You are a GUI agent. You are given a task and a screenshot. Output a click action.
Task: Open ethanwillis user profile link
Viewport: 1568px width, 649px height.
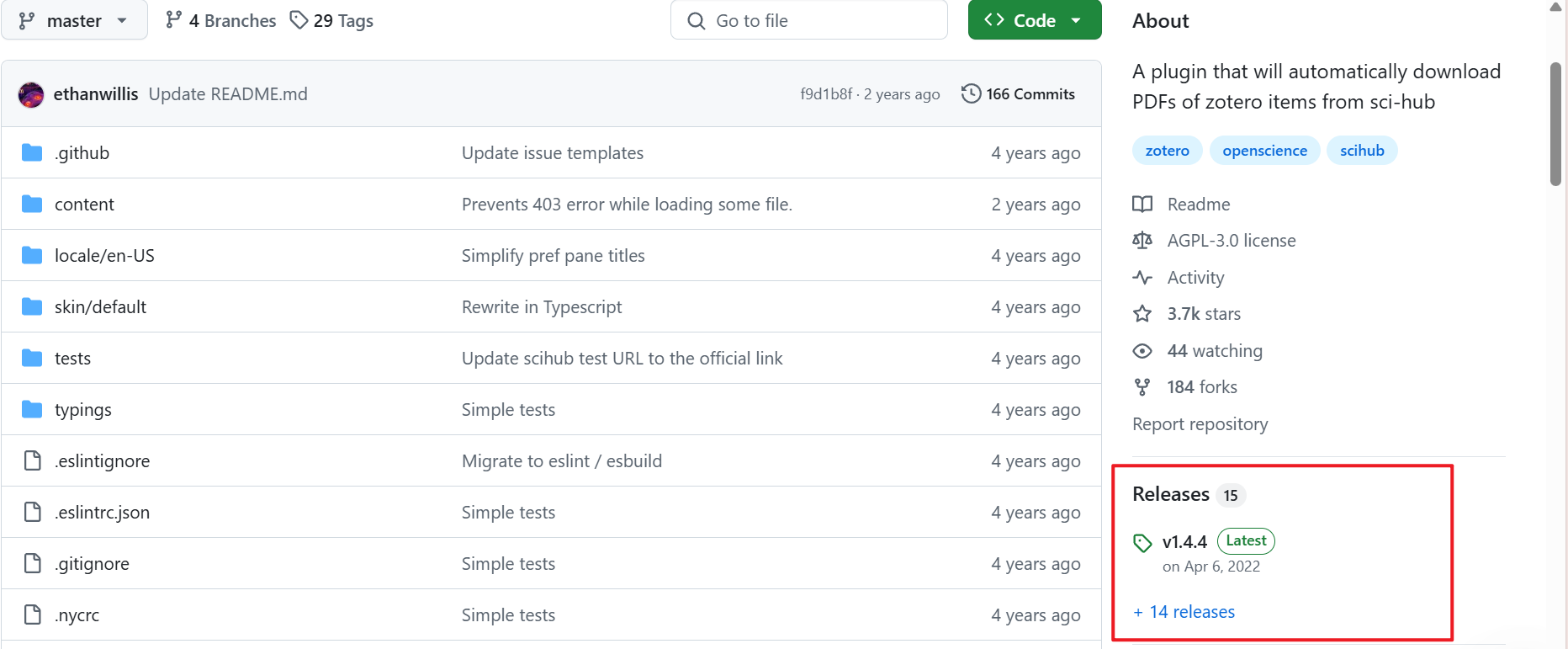(x=96, y=94)
